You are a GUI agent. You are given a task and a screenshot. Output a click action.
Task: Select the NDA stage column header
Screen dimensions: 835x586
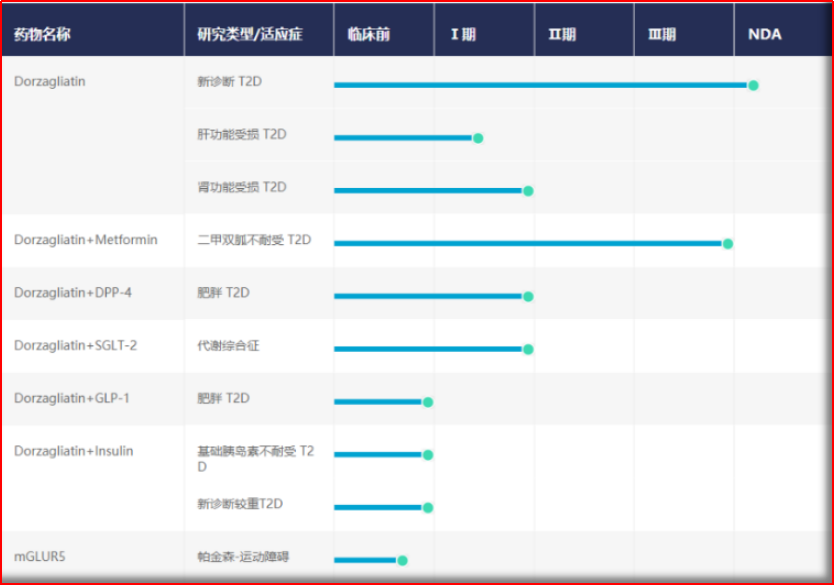(765, 35)
